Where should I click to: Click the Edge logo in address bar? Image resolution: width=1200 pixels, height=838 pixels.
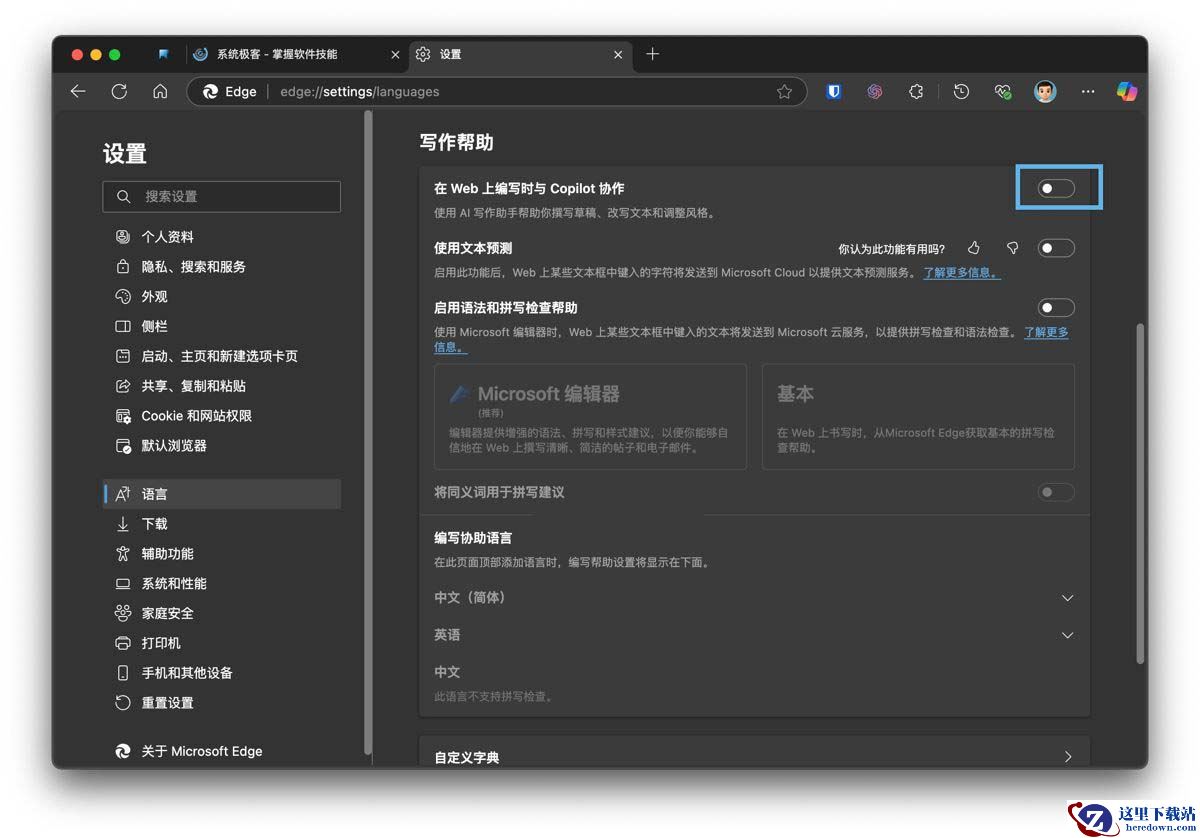point(210,91)
